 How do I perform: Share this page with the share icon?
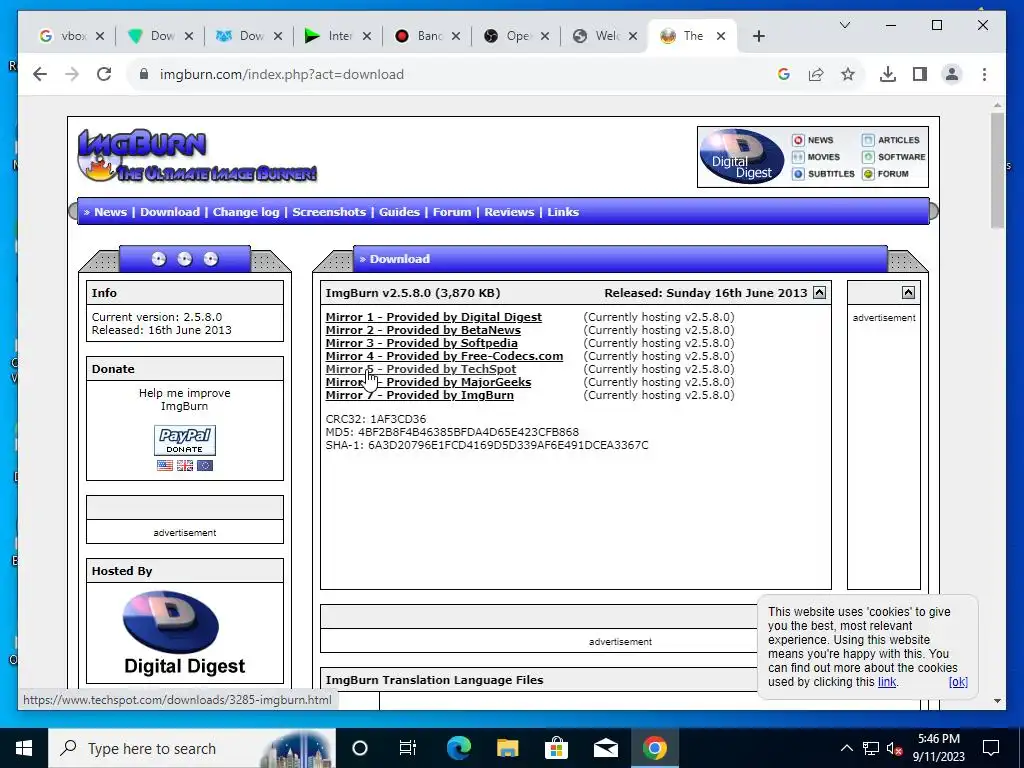point(816,74)
